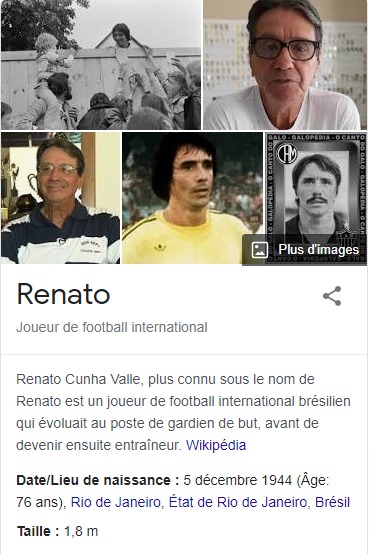The width and height of the screenshot is (370, 554).
Task: View photo of man with black glasses
Action: pos(285,65)
